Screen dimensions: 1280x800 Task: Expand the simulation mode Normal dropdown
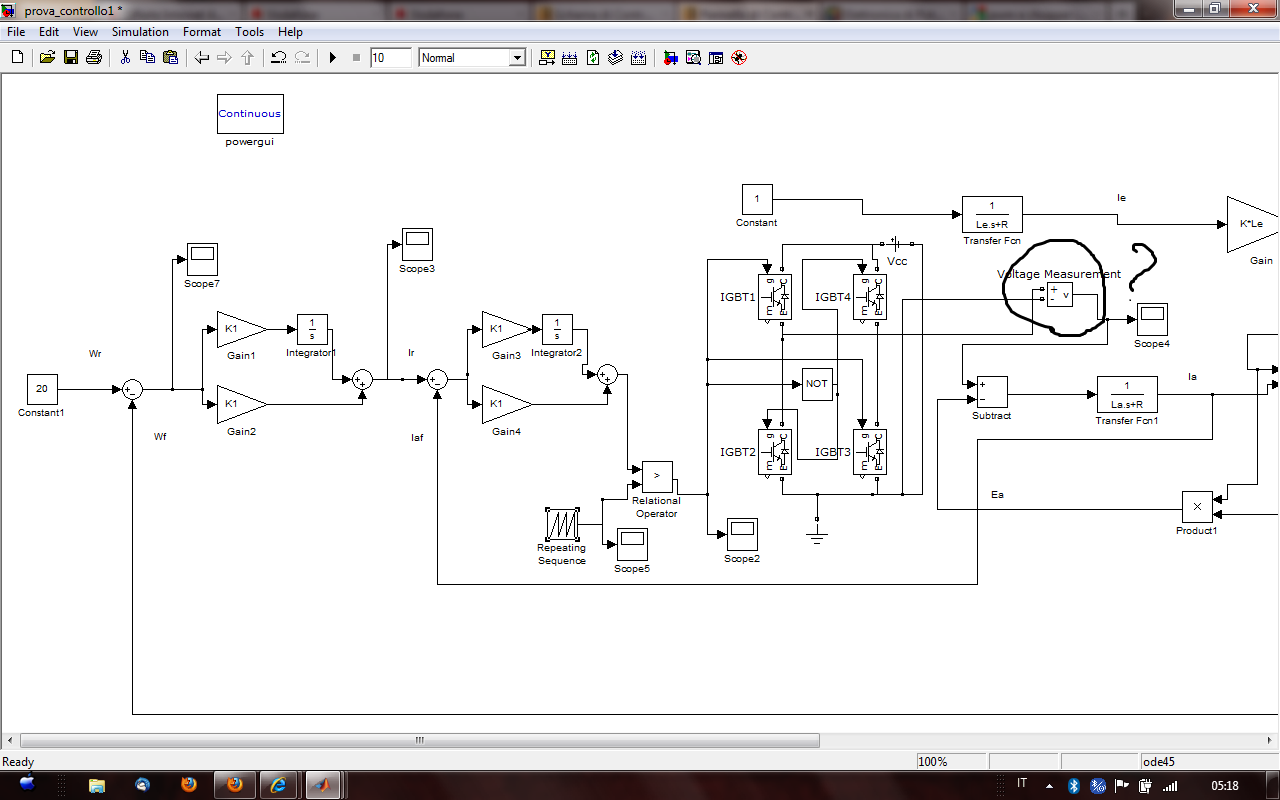point(517,58)
